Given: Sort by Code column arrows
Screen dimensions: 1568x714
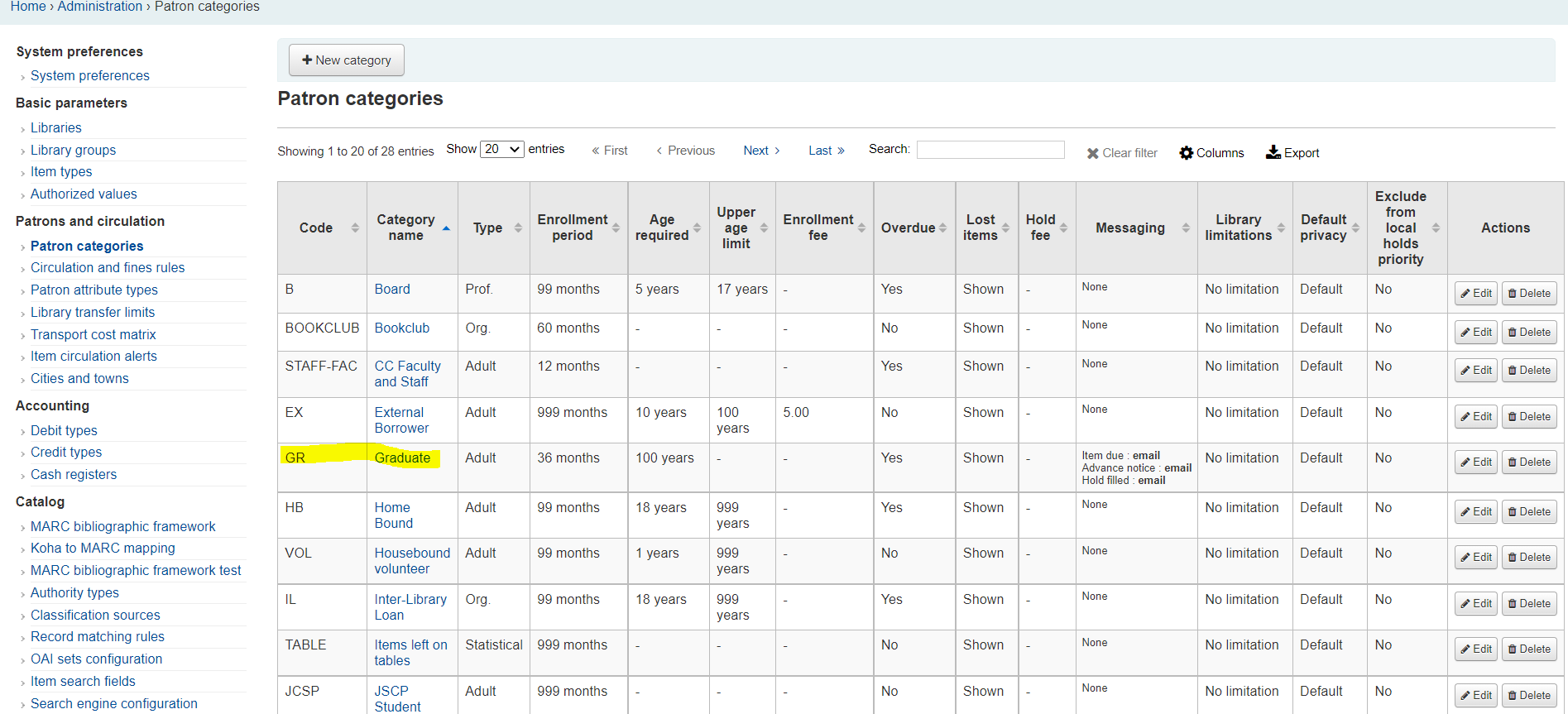Looking at the screenshot, I should point(355,228).
